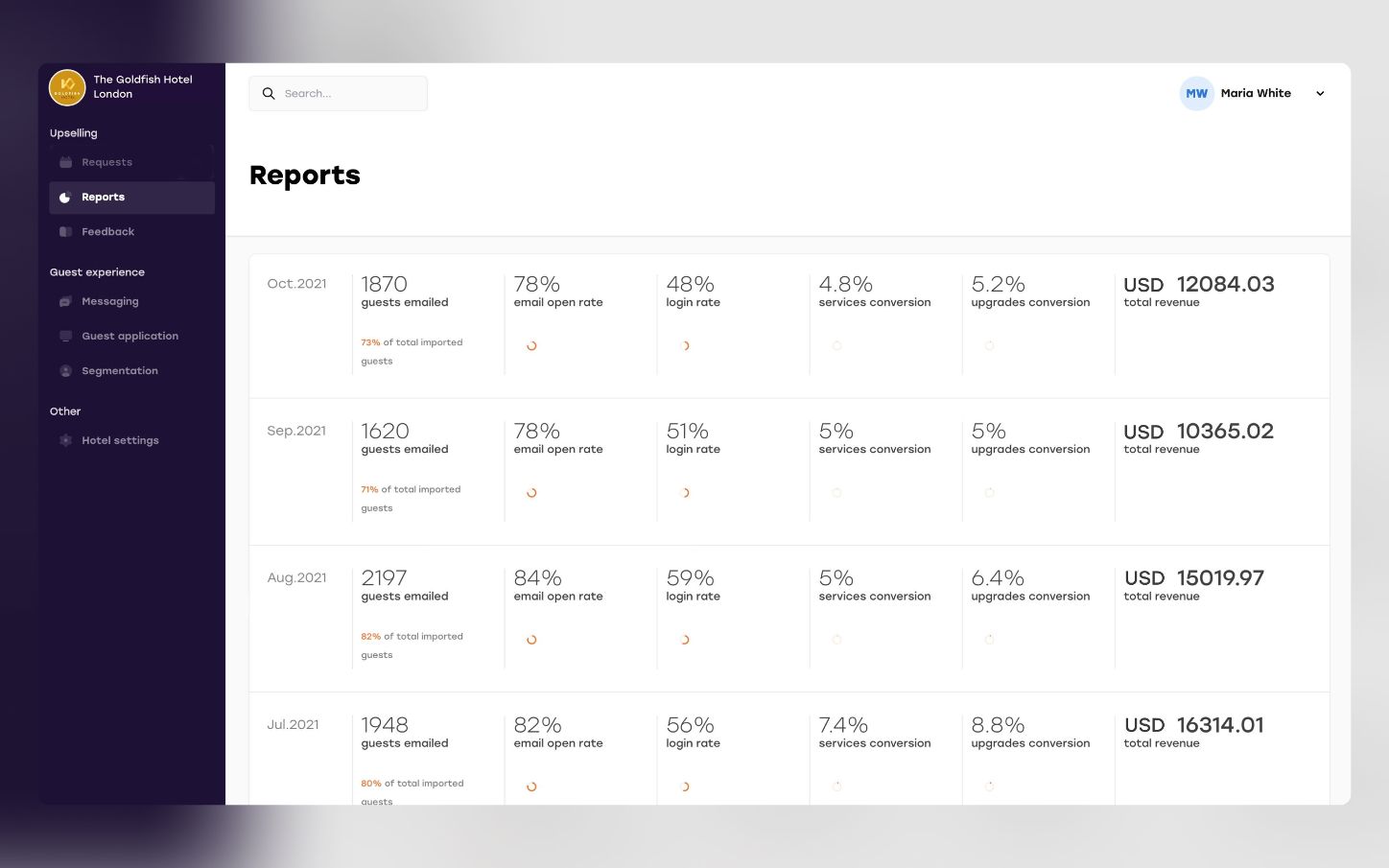Click the 8.8% upgrades conversion value
The width and height of the screenshot is (1389, 868).
[x=999, y=725]
